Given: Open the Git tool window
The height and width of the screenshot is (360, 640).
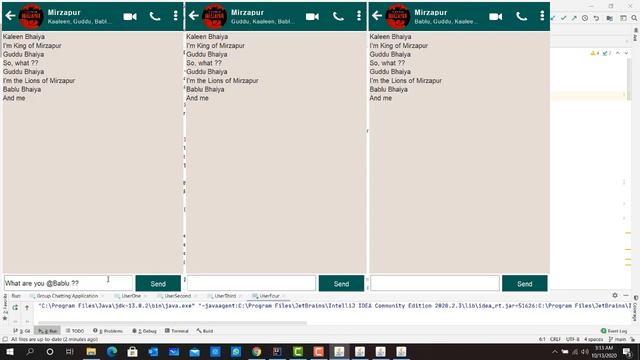Looking at the screenshot, I should pyautogui.click(x=22, y=331).
